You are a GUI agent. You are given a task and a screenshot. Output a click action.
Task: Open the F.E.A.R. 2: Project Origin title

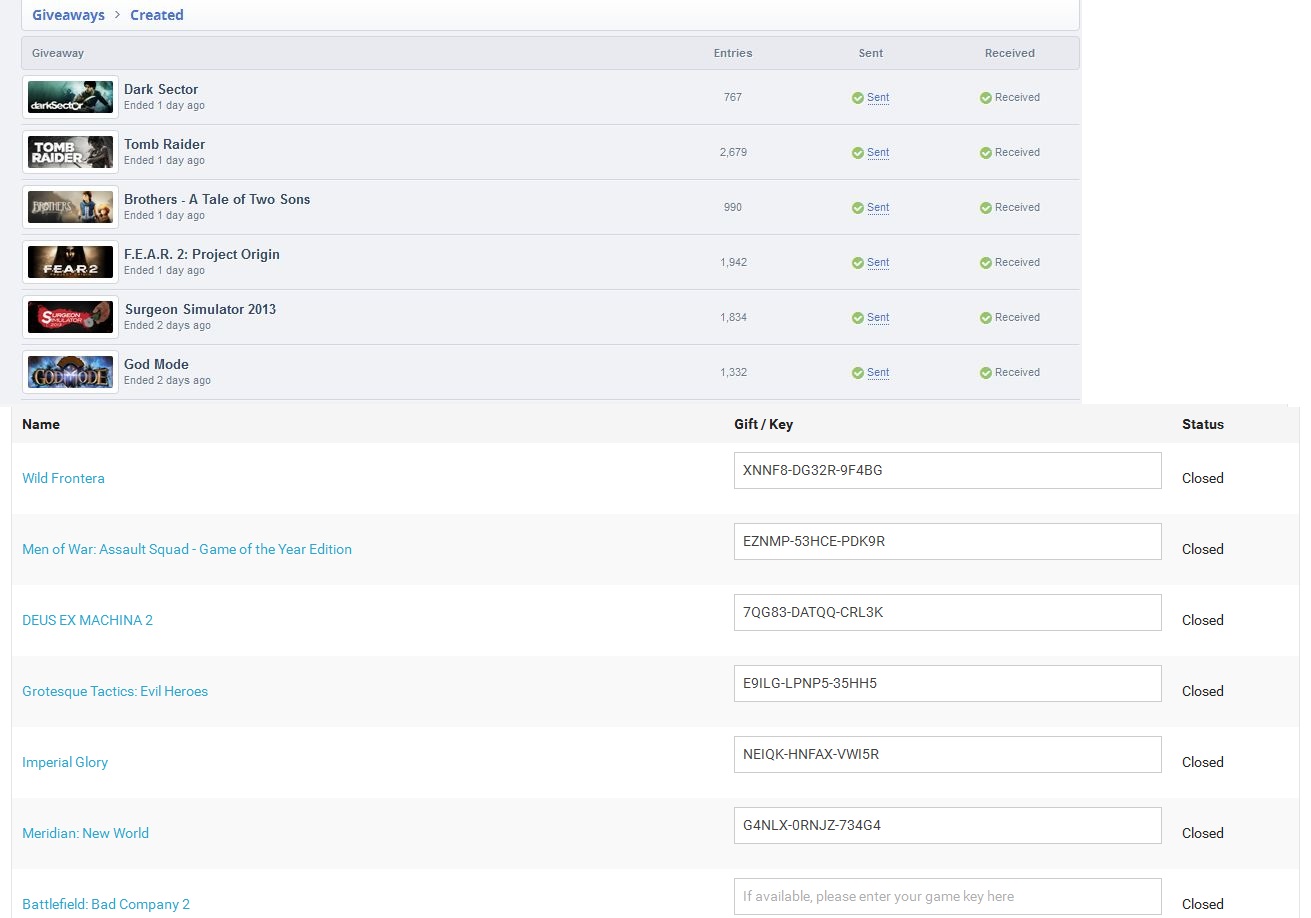coord(202,254)
